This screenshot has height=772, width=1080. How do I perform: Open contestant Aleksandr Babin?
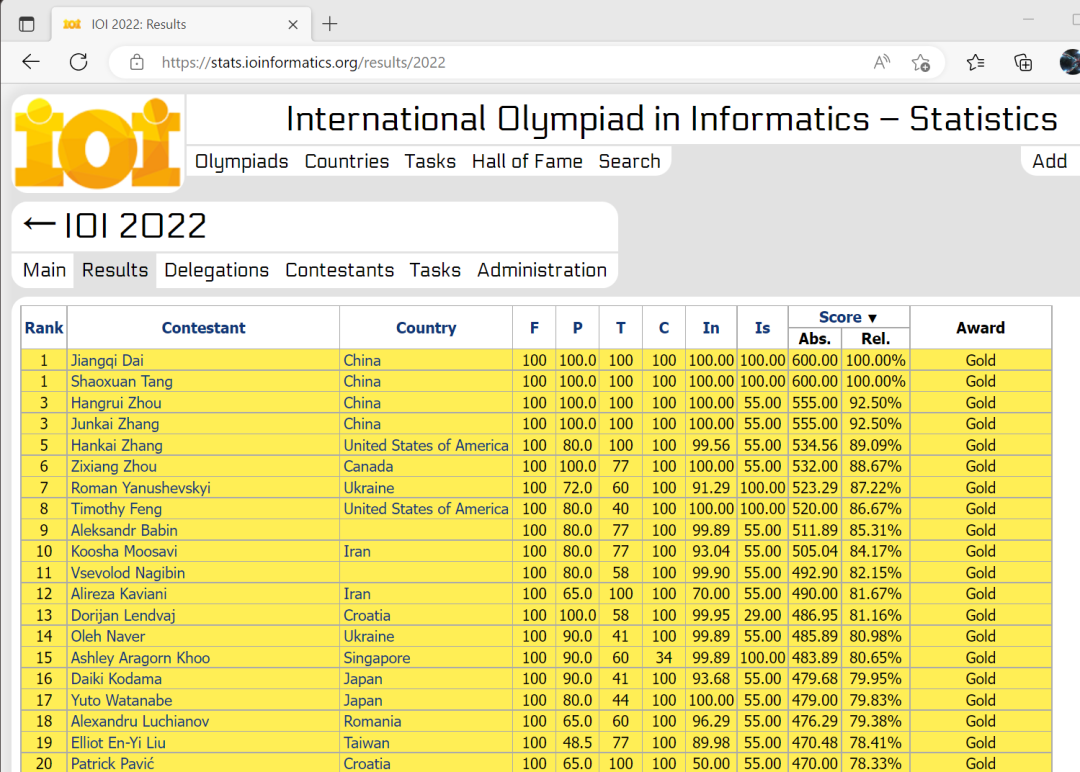(x=124, y=530)
